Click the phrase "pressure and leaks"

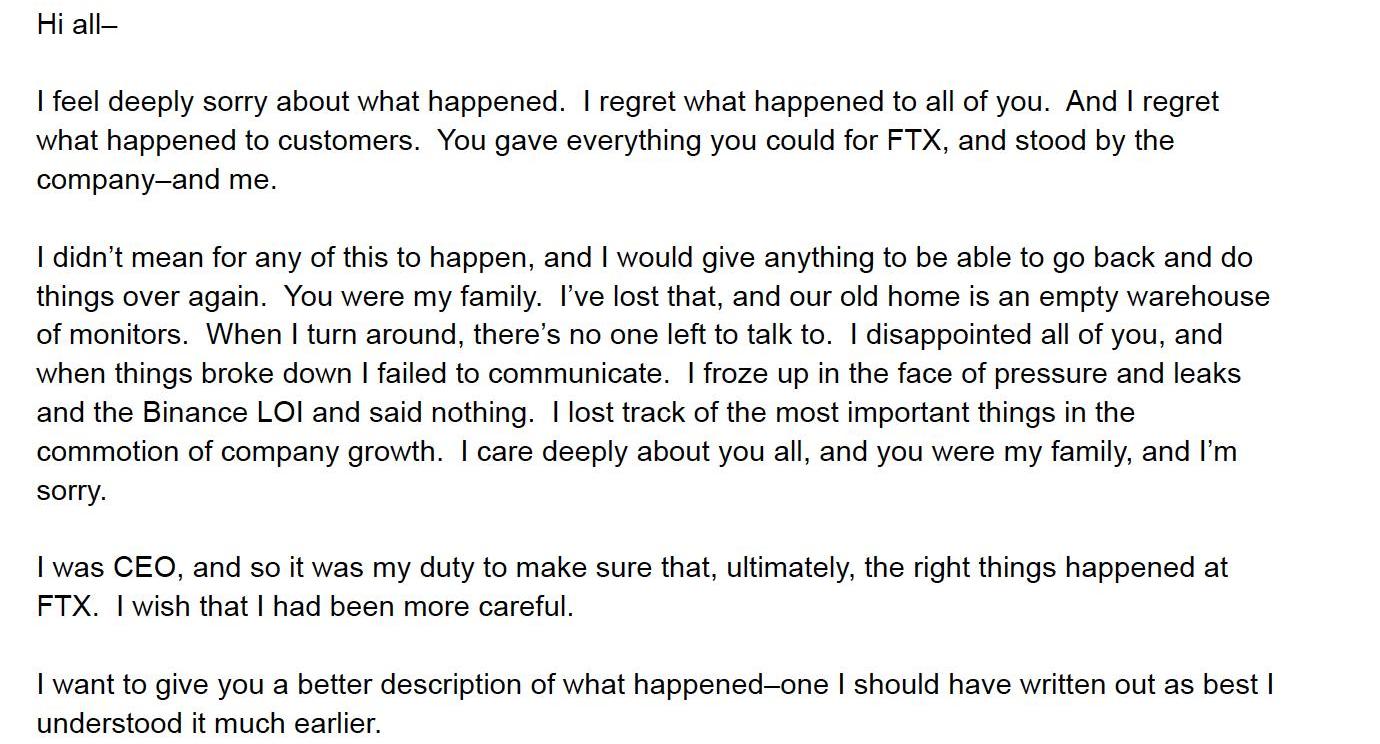click(x=1113, y=374)
